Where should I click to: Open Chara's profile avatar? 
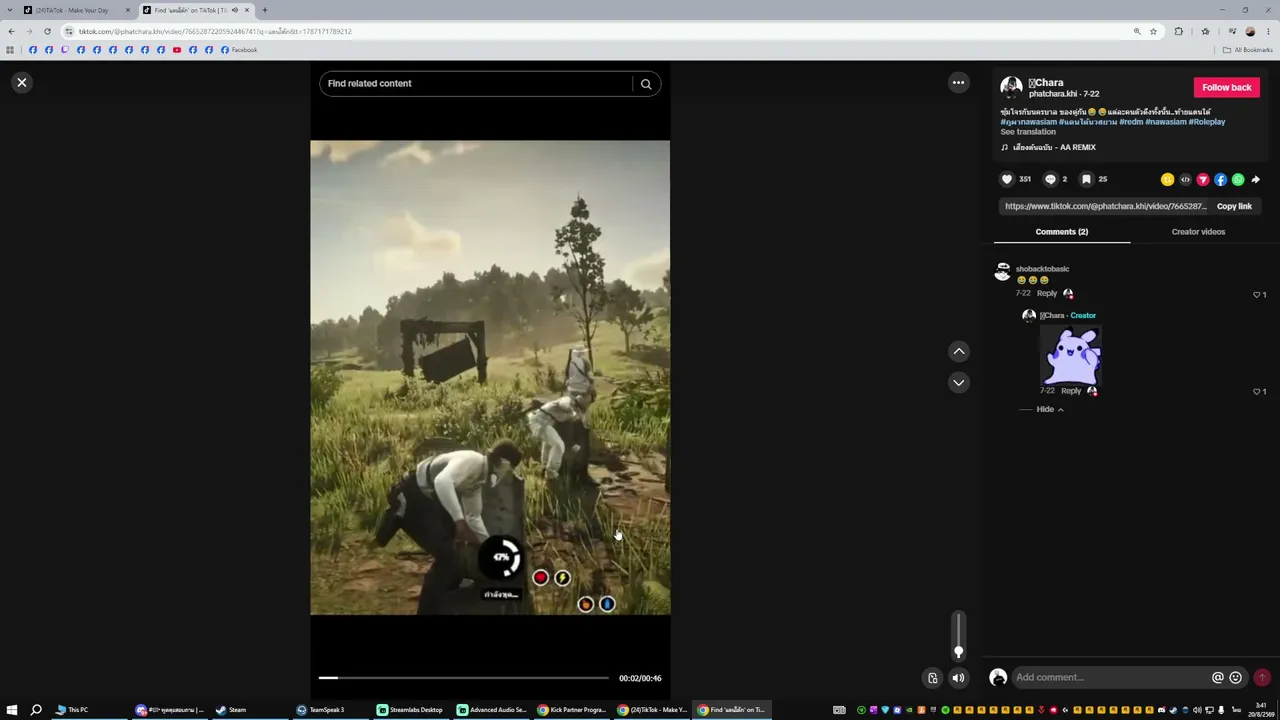click(x=1011, y=87)
